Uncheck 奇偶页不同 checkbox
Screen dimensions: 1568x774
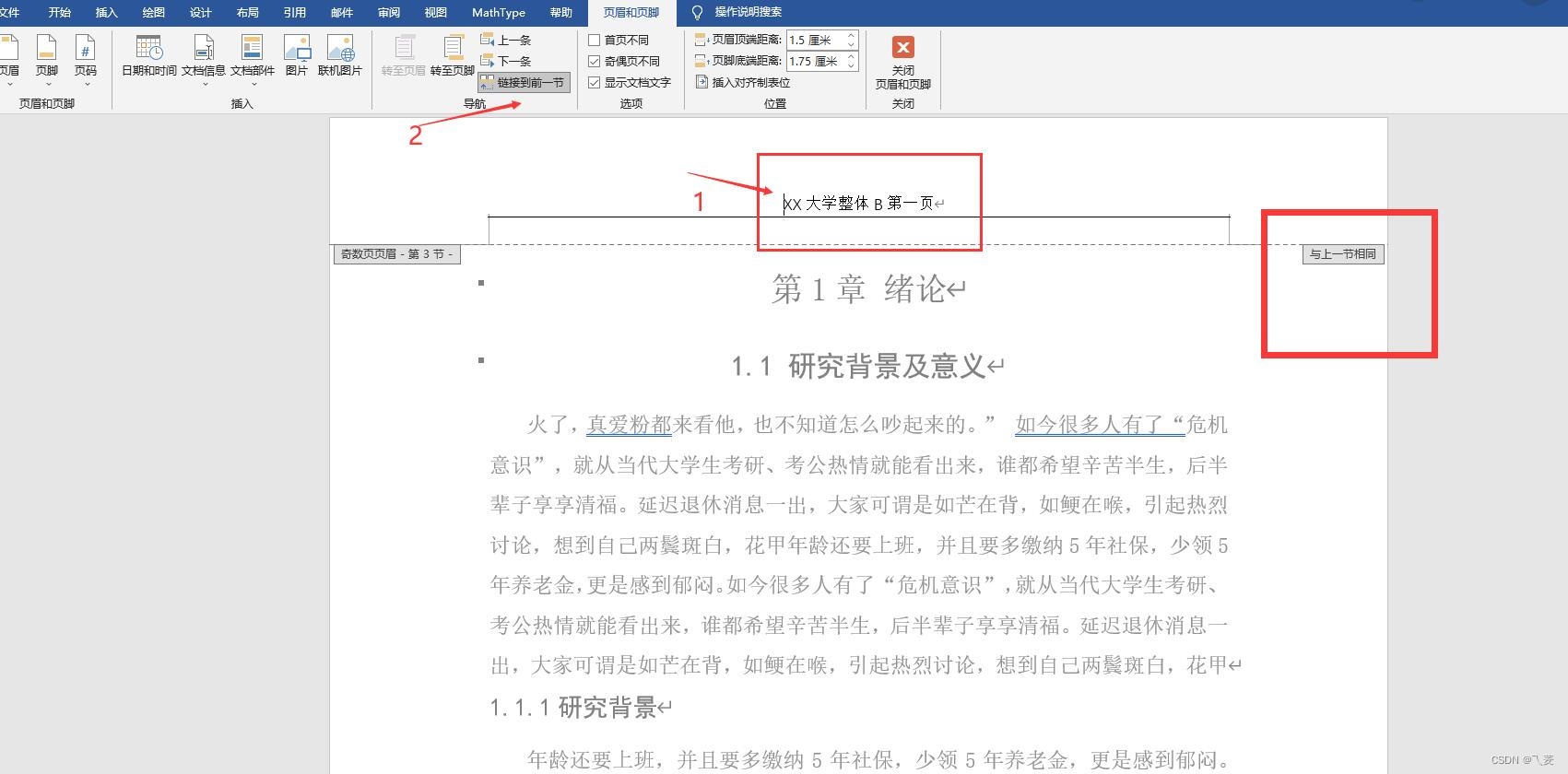click(x=595, y=62)
